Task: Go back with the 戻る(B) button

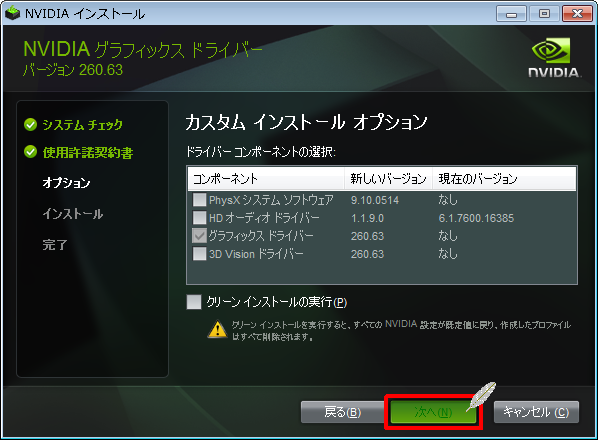Action: tap(342, 412)
